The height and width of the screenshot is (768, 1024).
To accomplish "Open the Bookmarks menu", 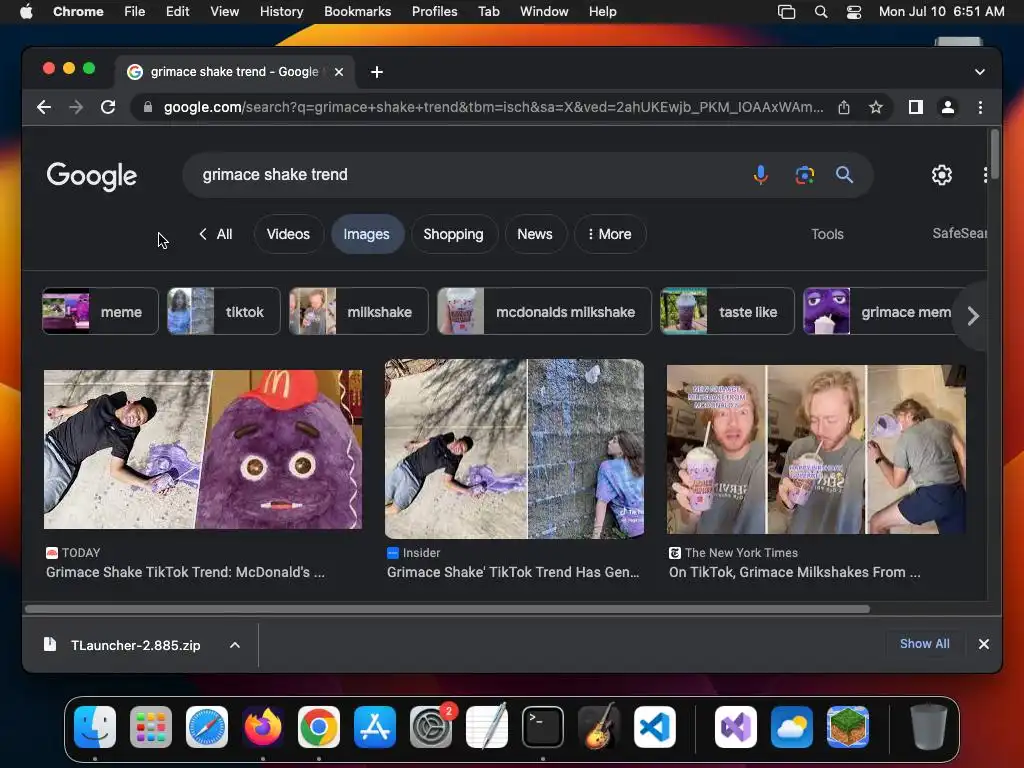I will tap(357, 12).
